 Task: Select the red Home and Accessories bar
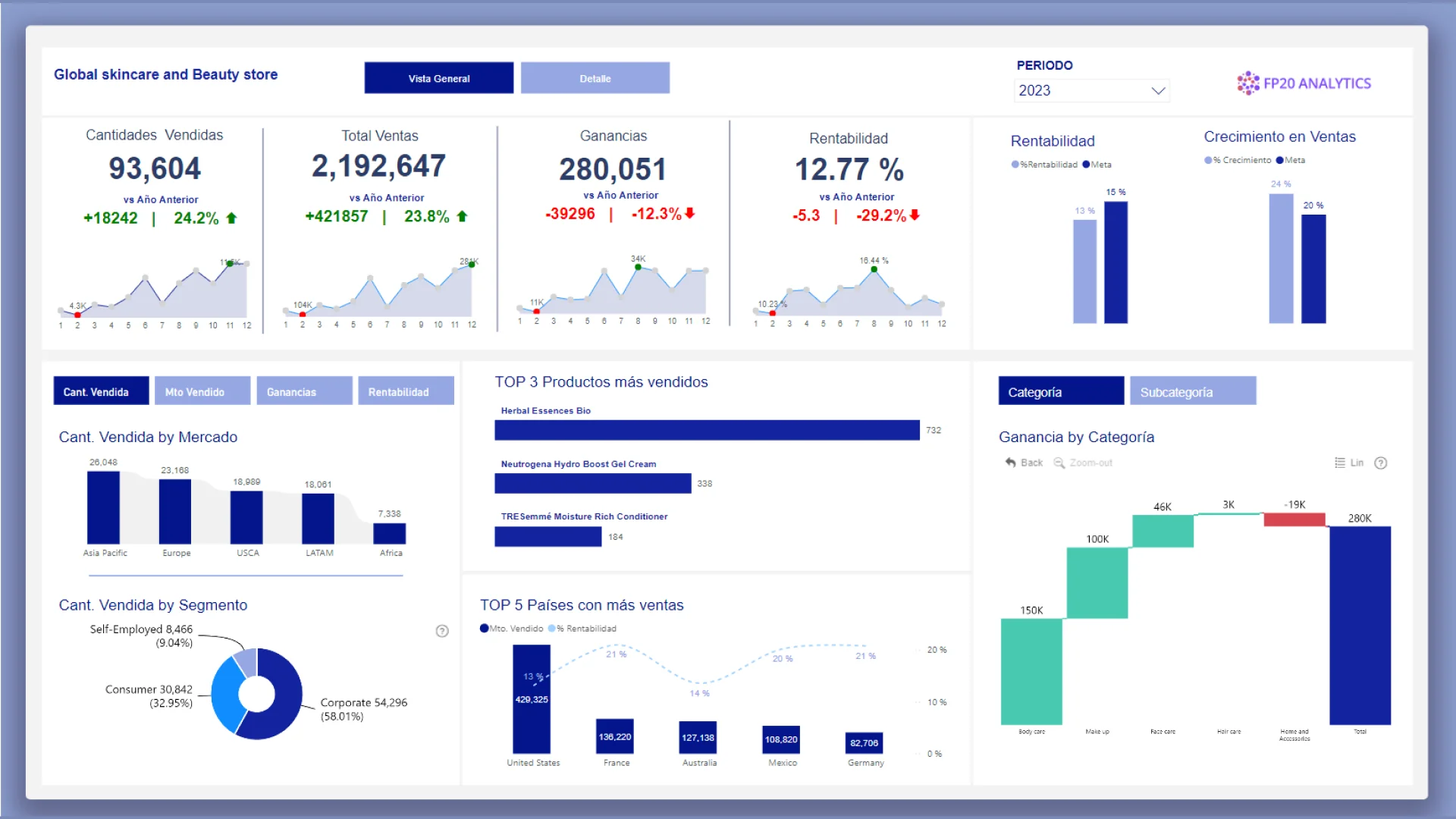point(1294,519)
